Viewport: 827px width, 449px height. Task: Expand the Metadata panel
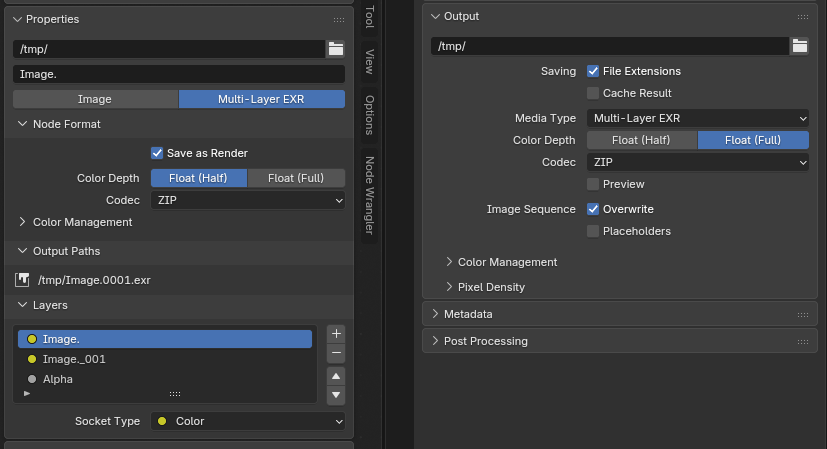tap(435, 314)
